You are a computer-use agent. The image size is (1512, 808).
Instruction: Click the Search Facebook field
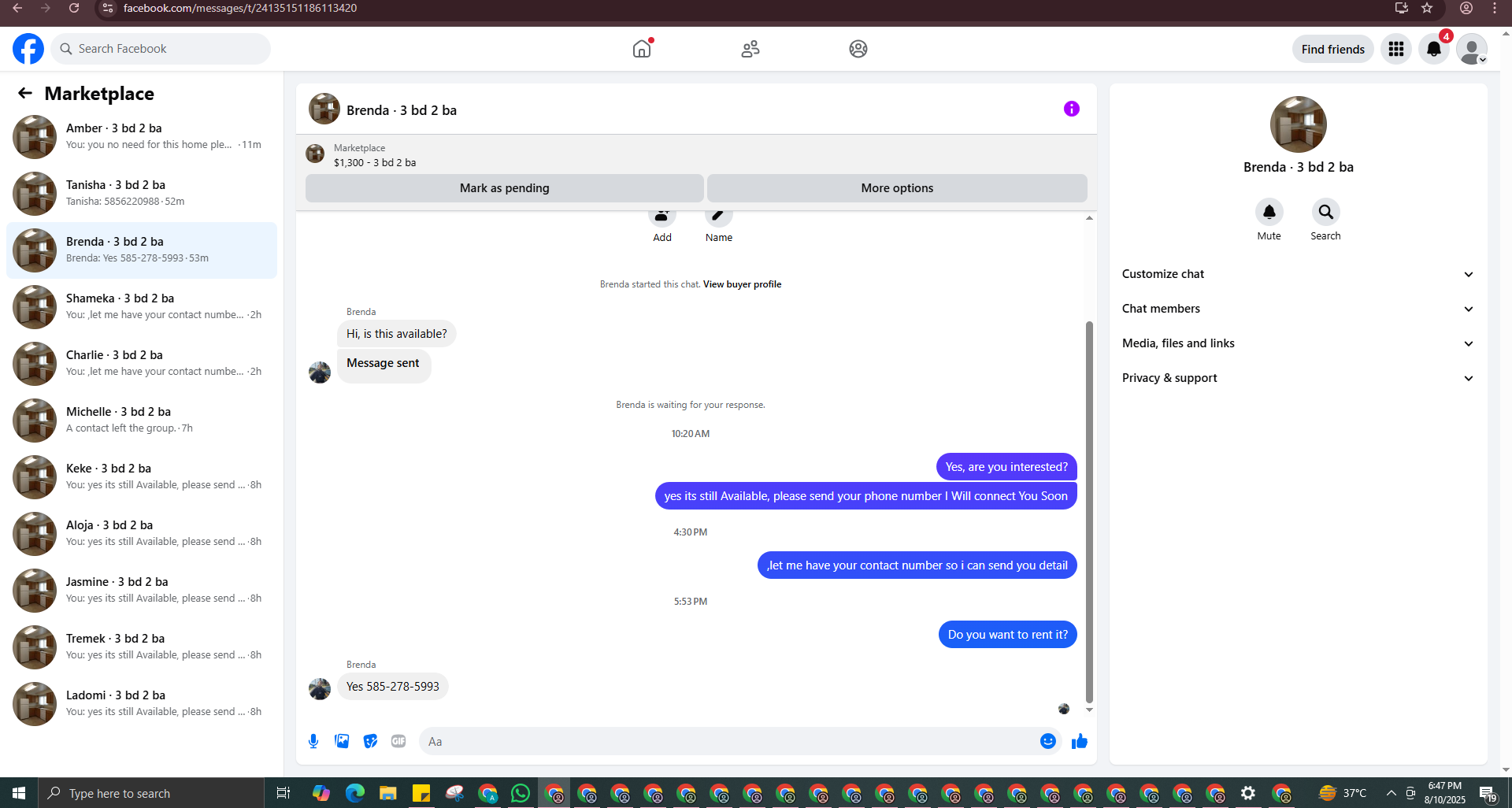click(161, 49)
